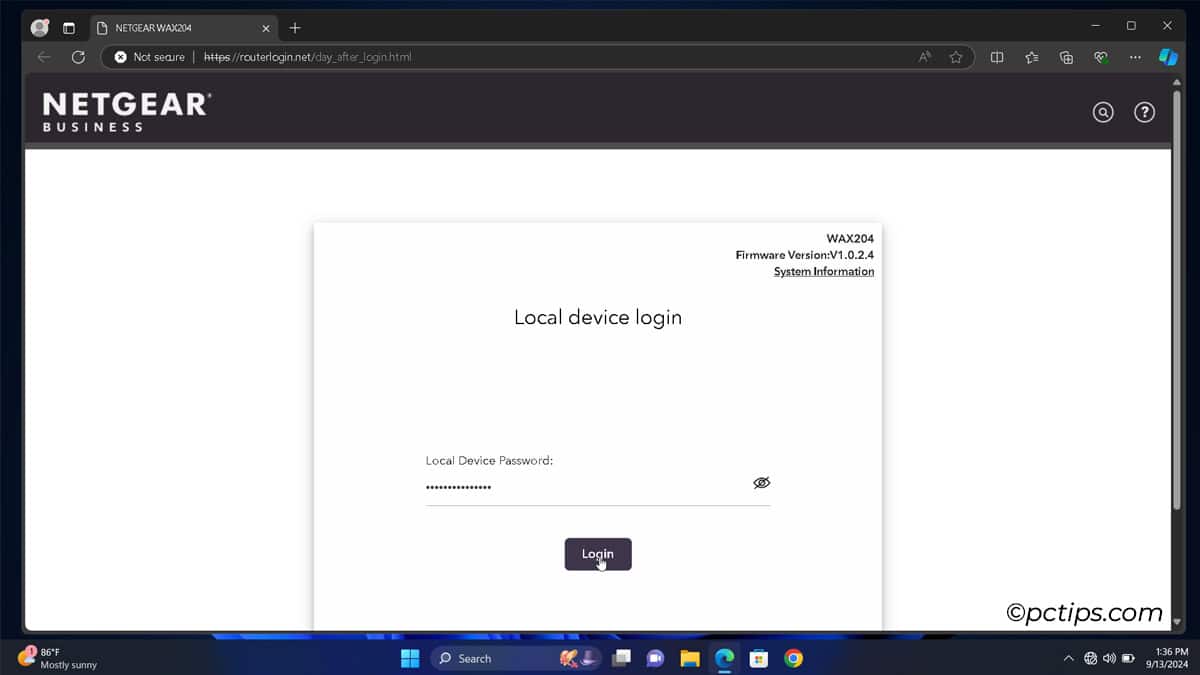1200x675 pixels.
Task: Open the Edge Collections icon
Action: (1066, 57)
